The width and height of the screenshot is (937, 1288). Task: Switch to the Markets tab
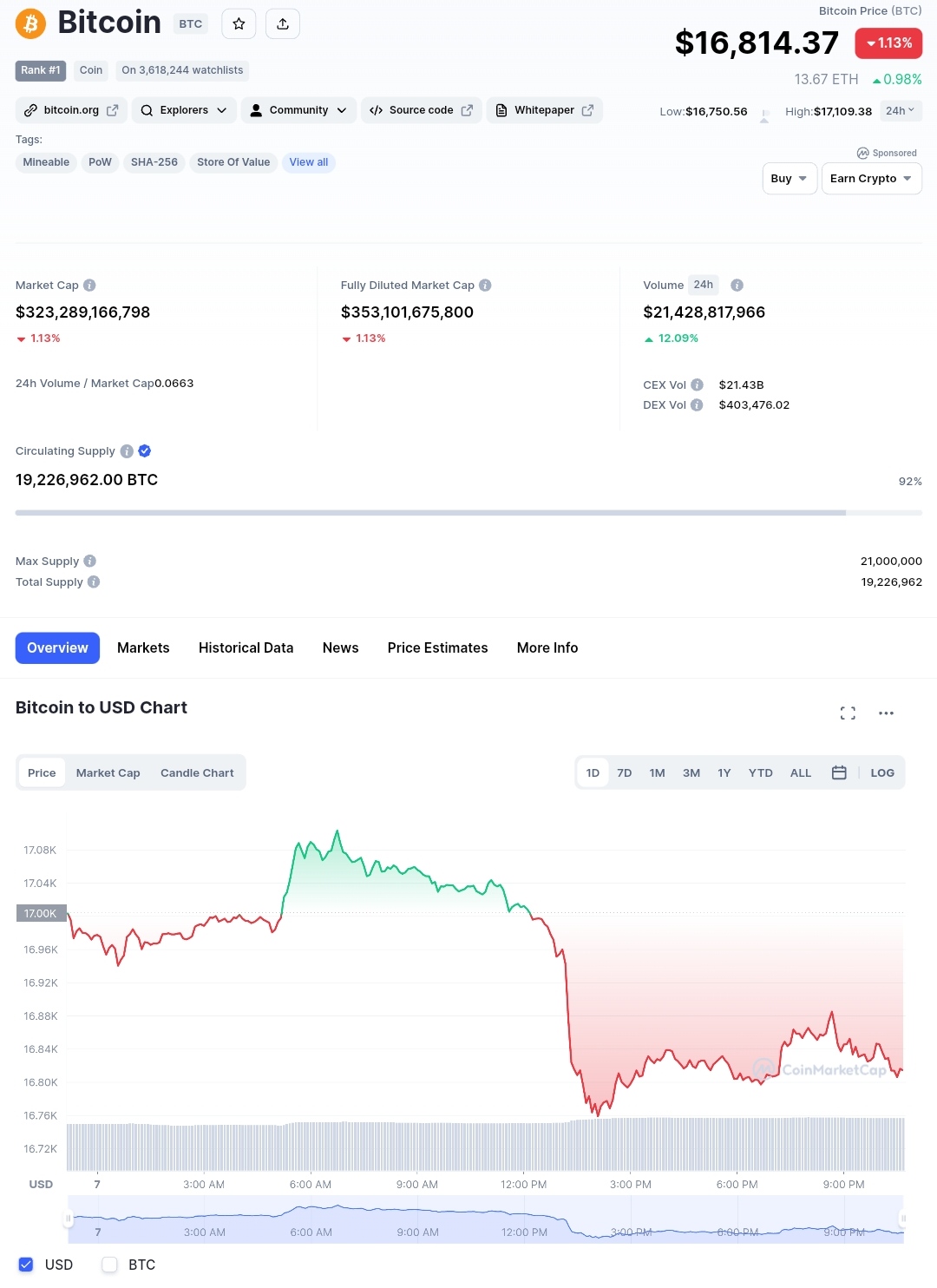[x=143, y=648]
